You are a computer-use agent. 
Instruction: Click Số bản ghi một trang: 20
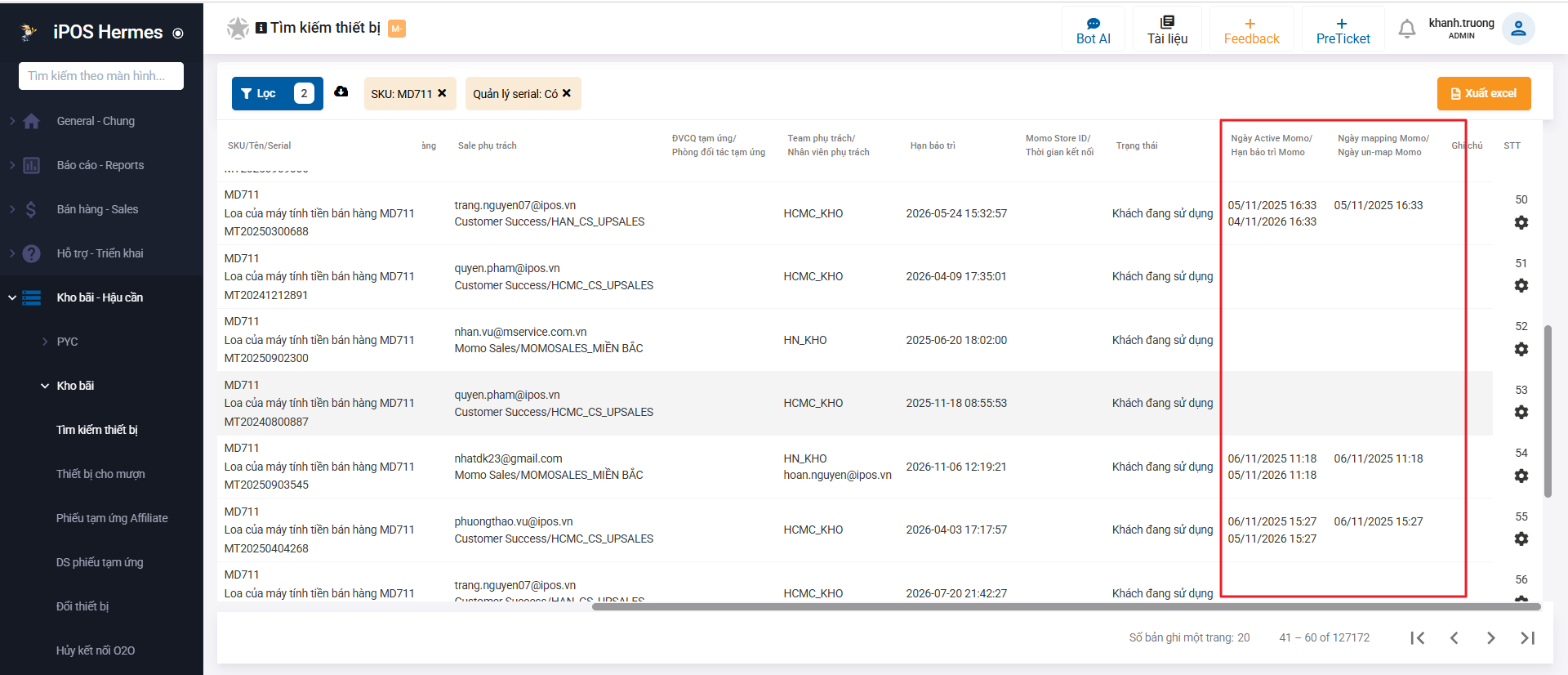click(1189, 637)
